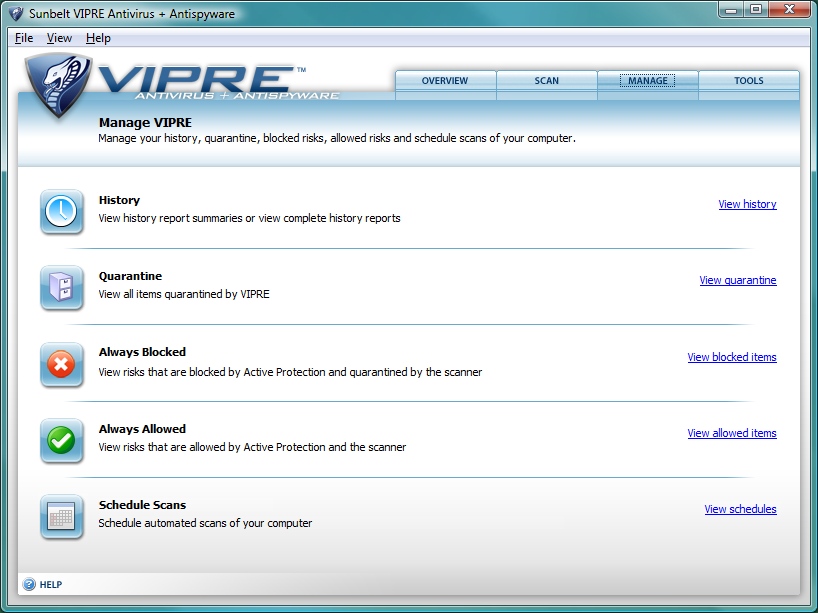
Task: Click the Always Allowed green checkmark icon
Action: 61,440
